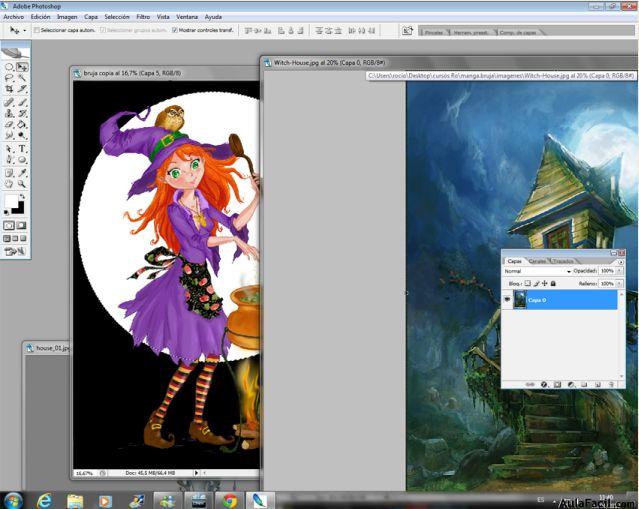Select the Crop tool
This screenshot has width=639, height=509.
(x=9, y=88)
